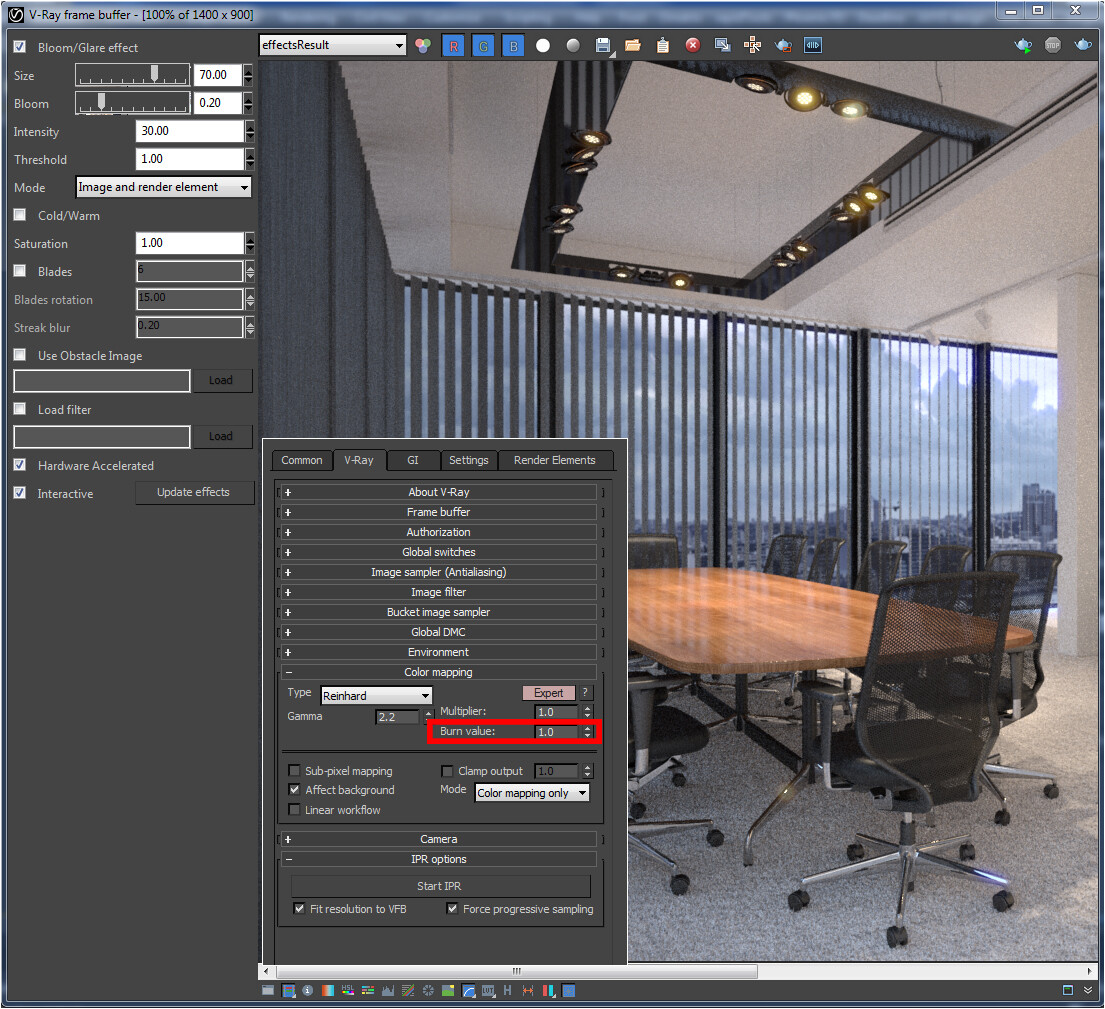Save the image with floppy disk icon

pyautogui.click(x=603, y=46)
